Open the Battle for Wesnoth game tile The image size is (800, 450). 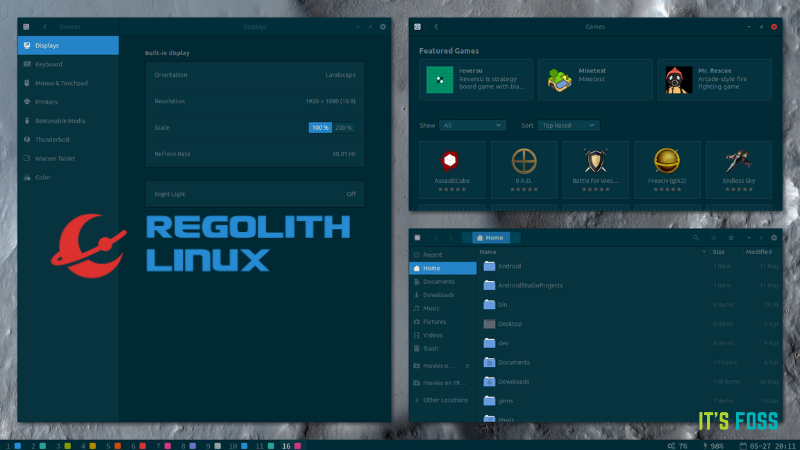click(595, 170)
